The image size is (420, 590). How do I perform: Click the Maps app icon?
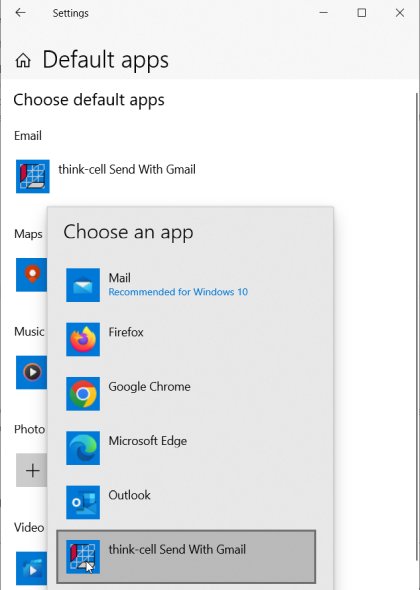click(x=32, y=275)
